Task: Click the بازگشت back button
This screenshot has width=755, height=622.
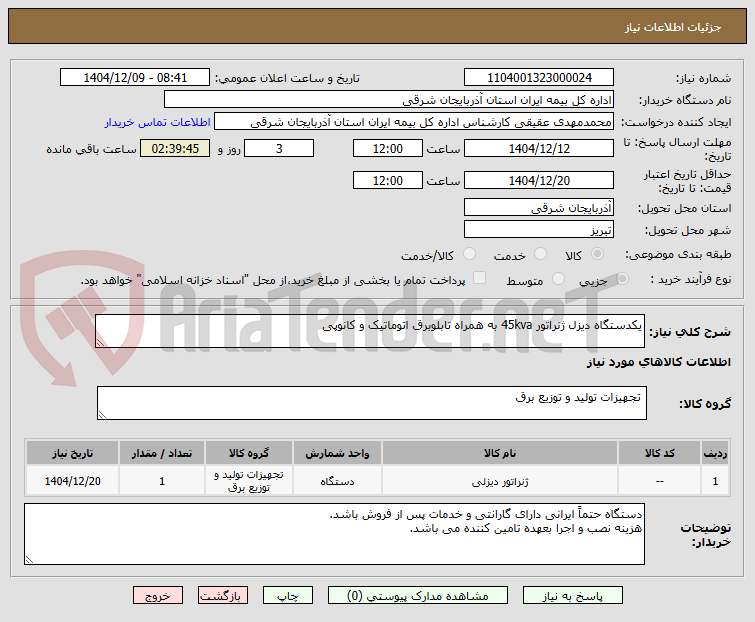Action: [222, 596]
